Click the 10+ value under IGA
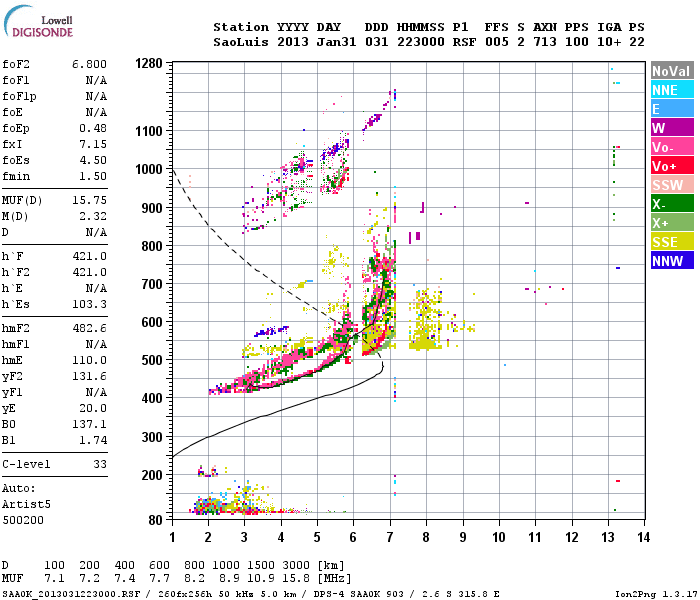The height and width of the screenshot is (600, 700). pos(609,42)
